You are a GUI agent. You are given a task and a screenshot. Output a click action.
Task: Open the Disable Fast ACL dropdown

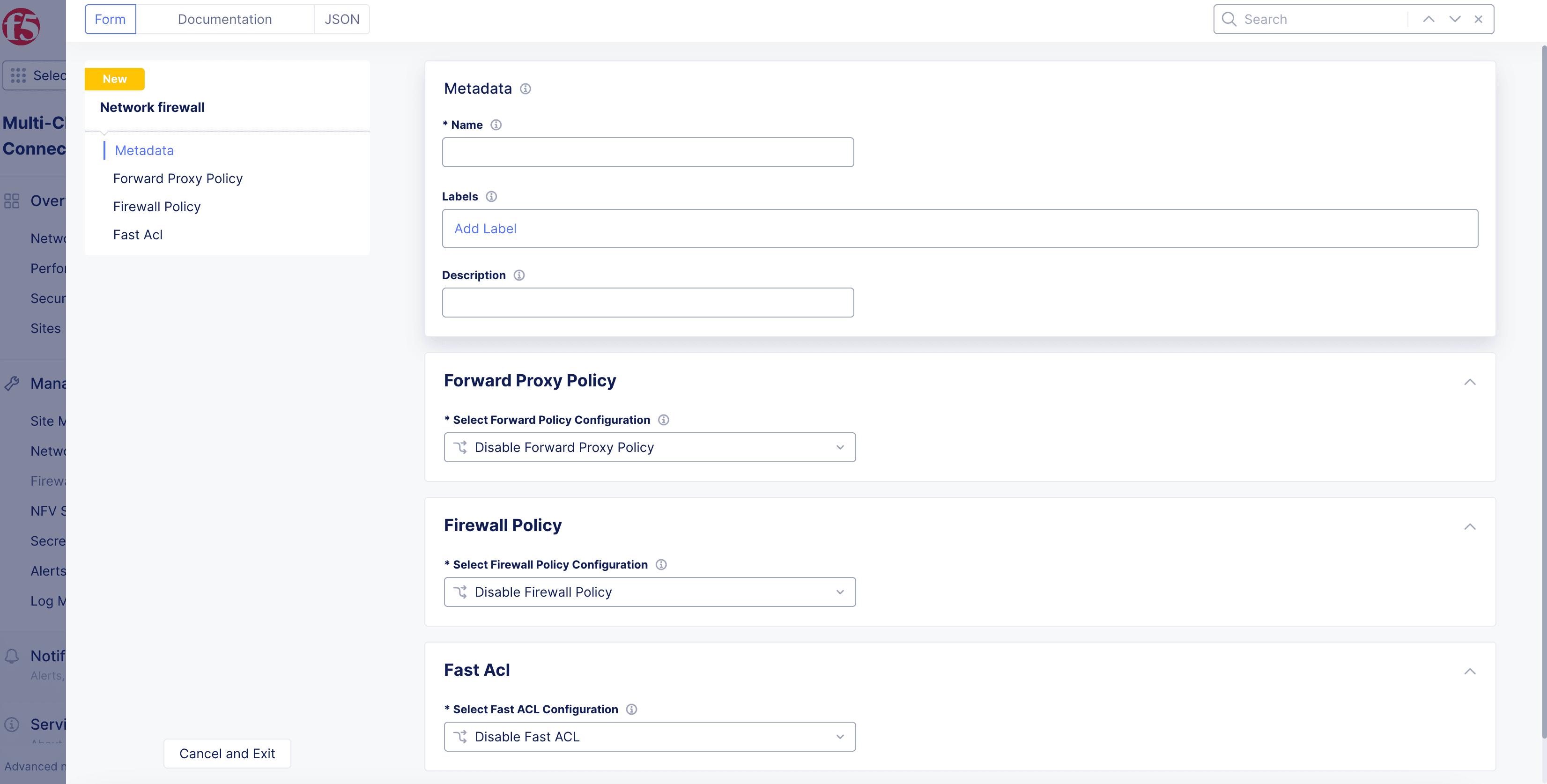[649, 737]
